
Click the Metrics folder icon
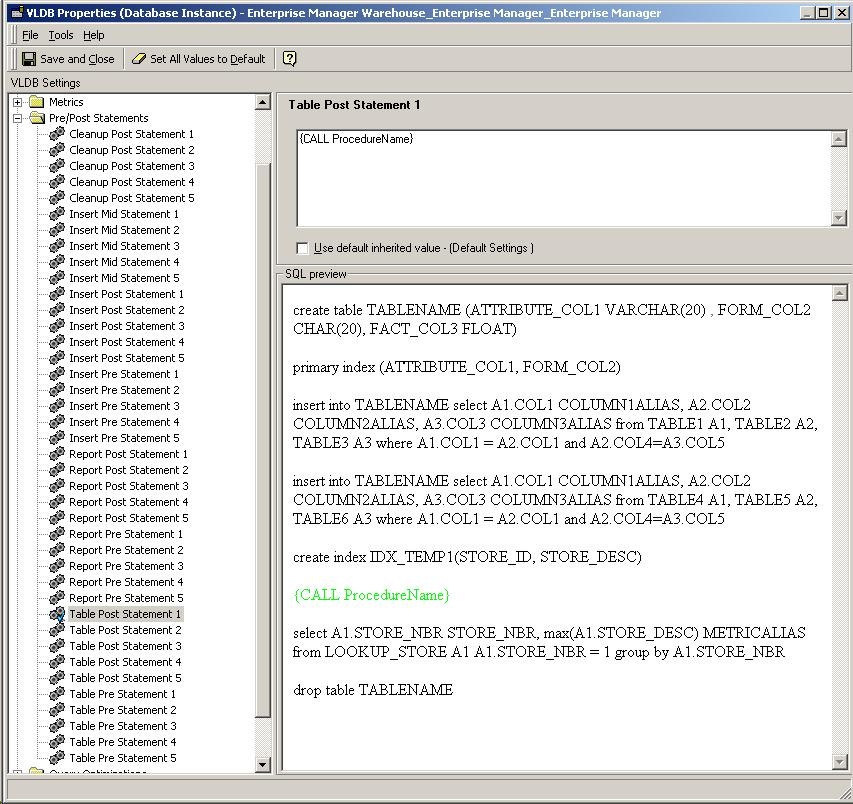(x=37, y=102)
